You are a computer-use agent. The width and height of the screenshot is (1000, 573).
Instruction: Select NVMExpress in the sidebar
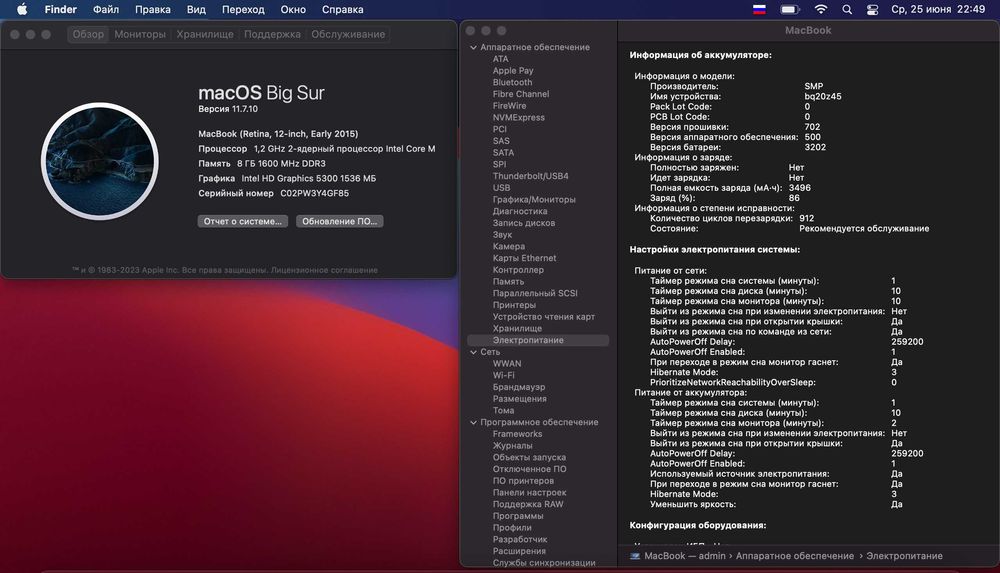coord(518,117)
